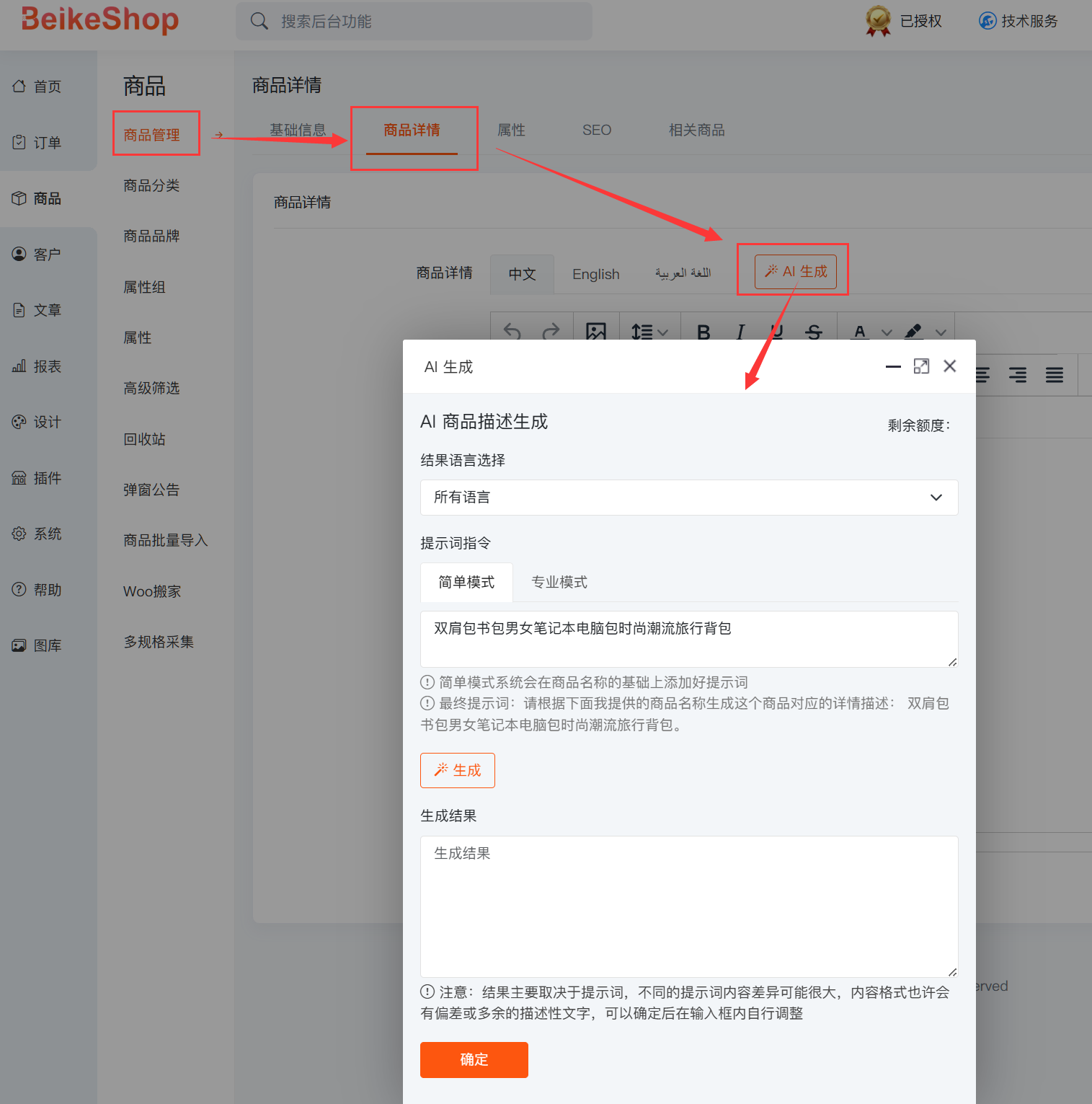
Task: Open the 所有语言 language dropdown
Action: (688, 498)
